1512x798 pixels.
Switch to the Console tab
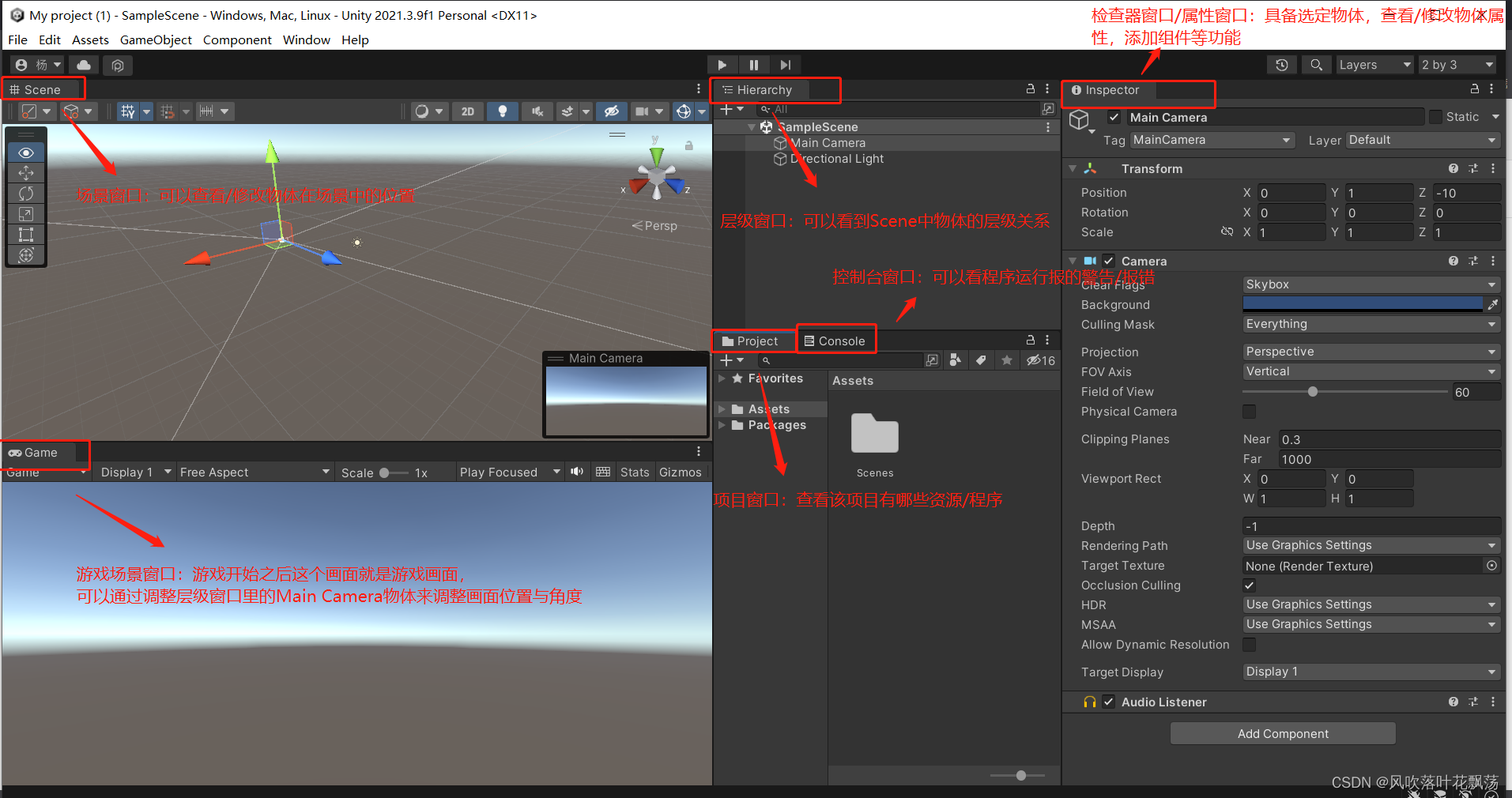click(835, 341)
